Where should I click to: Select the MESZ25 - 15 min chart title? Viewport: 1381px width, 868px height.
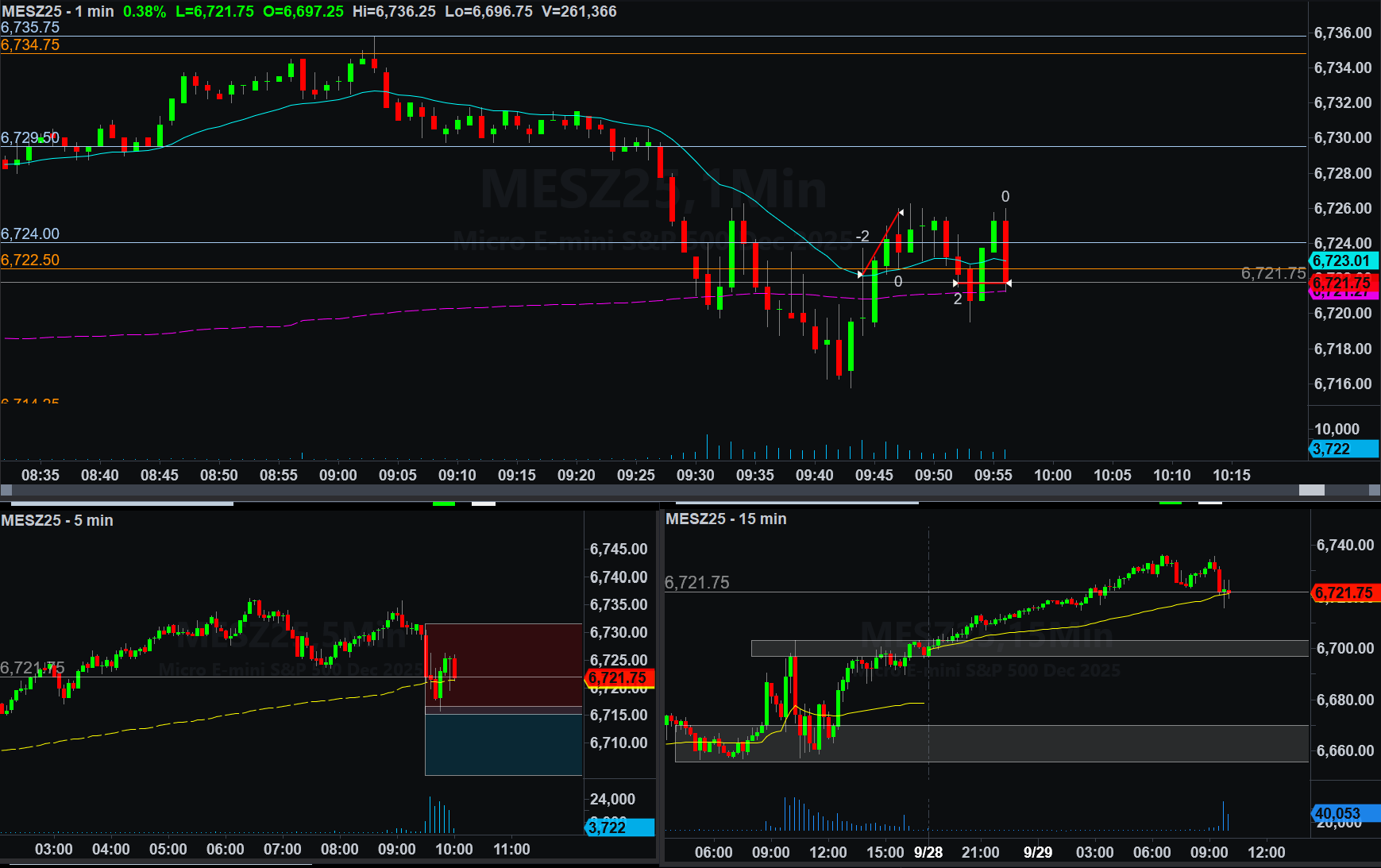click(x=726, y=519)
